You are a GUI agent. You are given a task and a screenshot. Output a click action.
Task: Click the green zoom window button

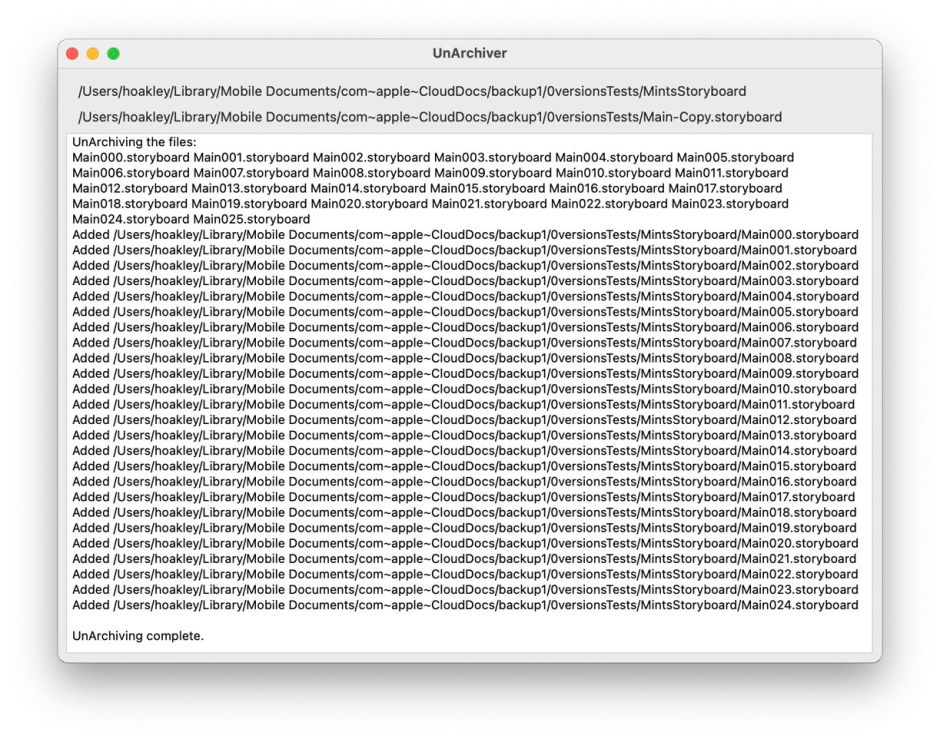click(x=113, y=54)
